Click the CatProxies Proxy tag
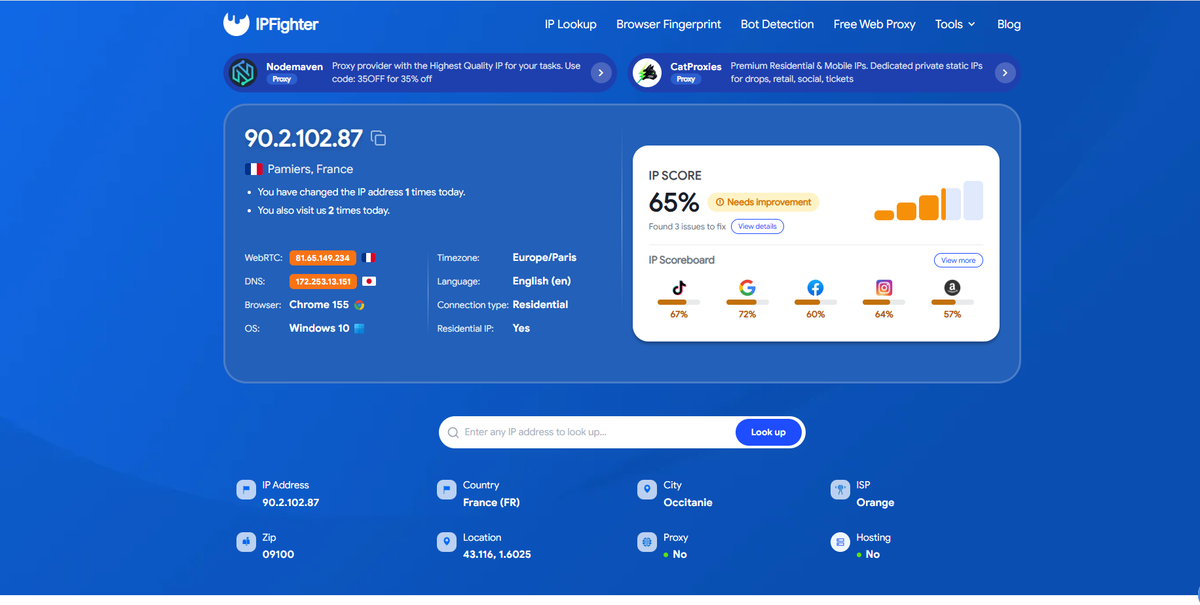This screenshot has height=605, width=1200. coord(686,79)
